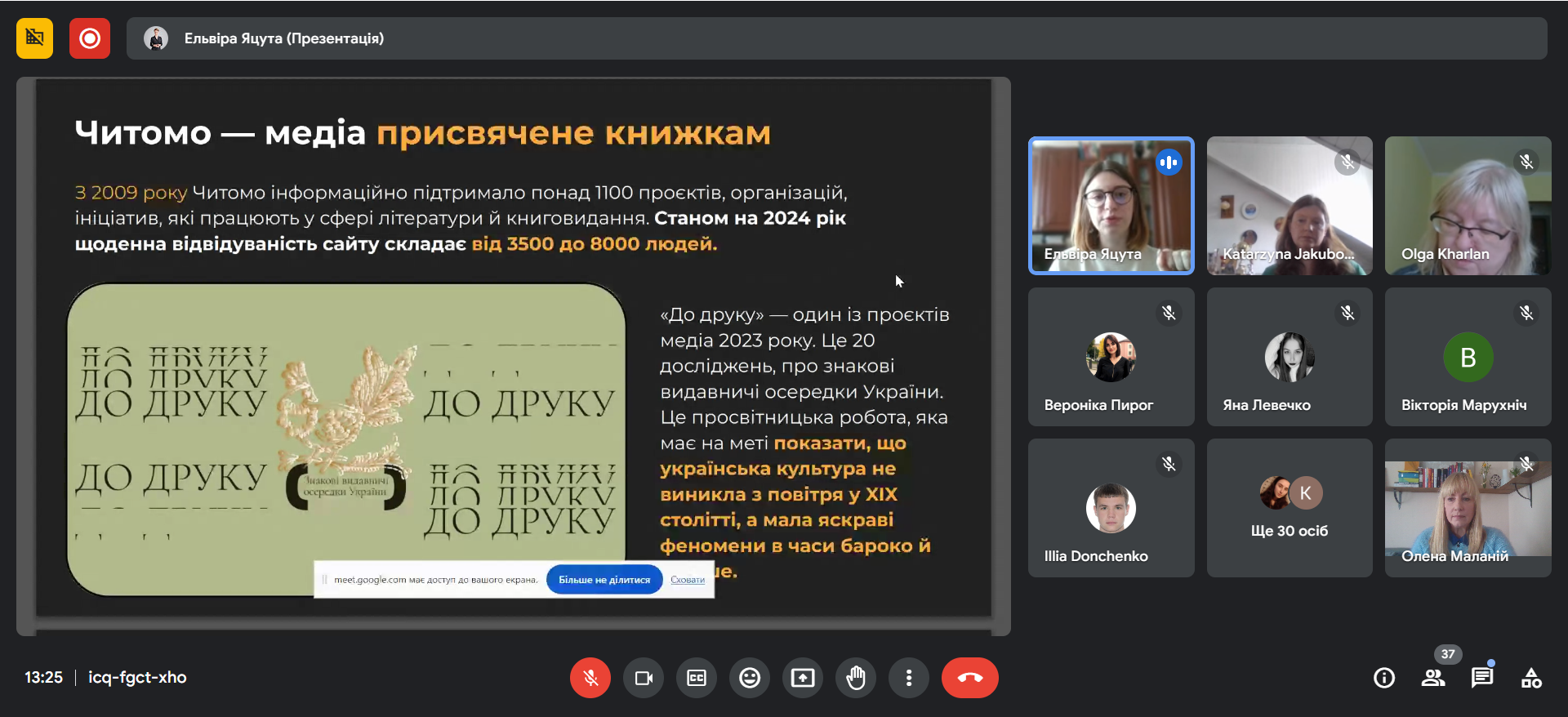
Task: Click the red record button icon
Action: (90, 38)
